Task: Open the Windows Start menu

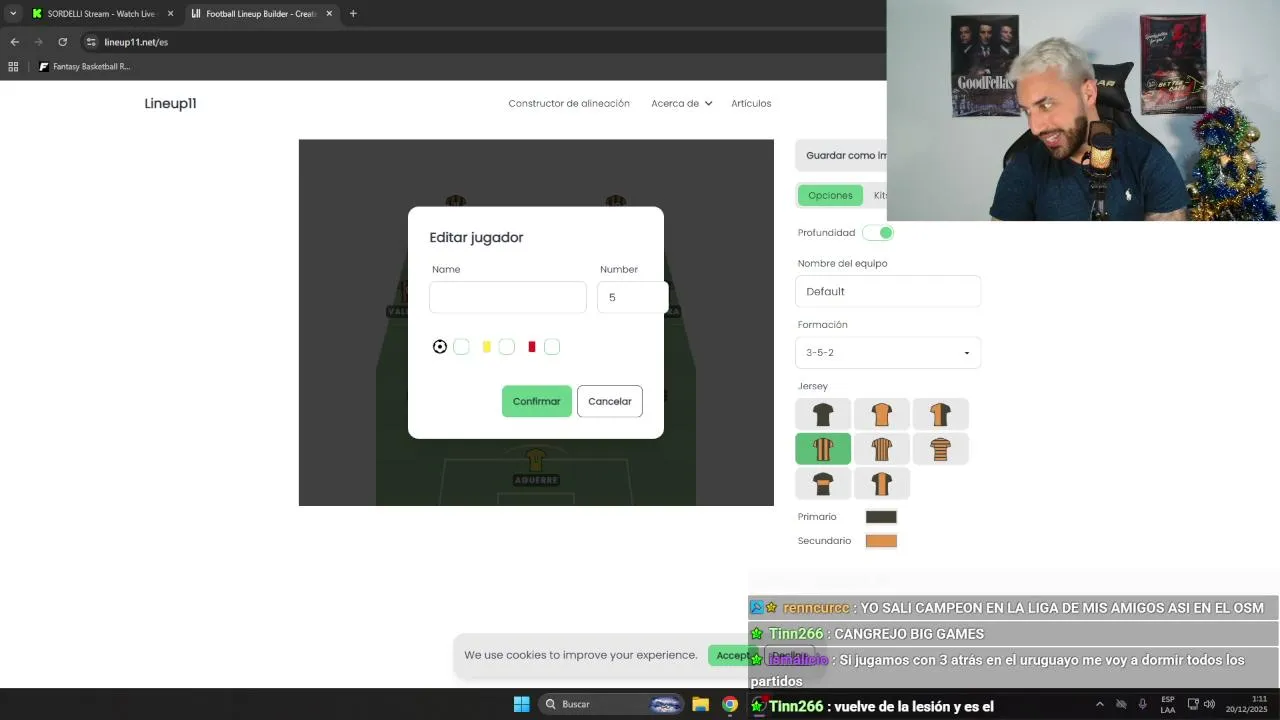Action: (521, 704)
